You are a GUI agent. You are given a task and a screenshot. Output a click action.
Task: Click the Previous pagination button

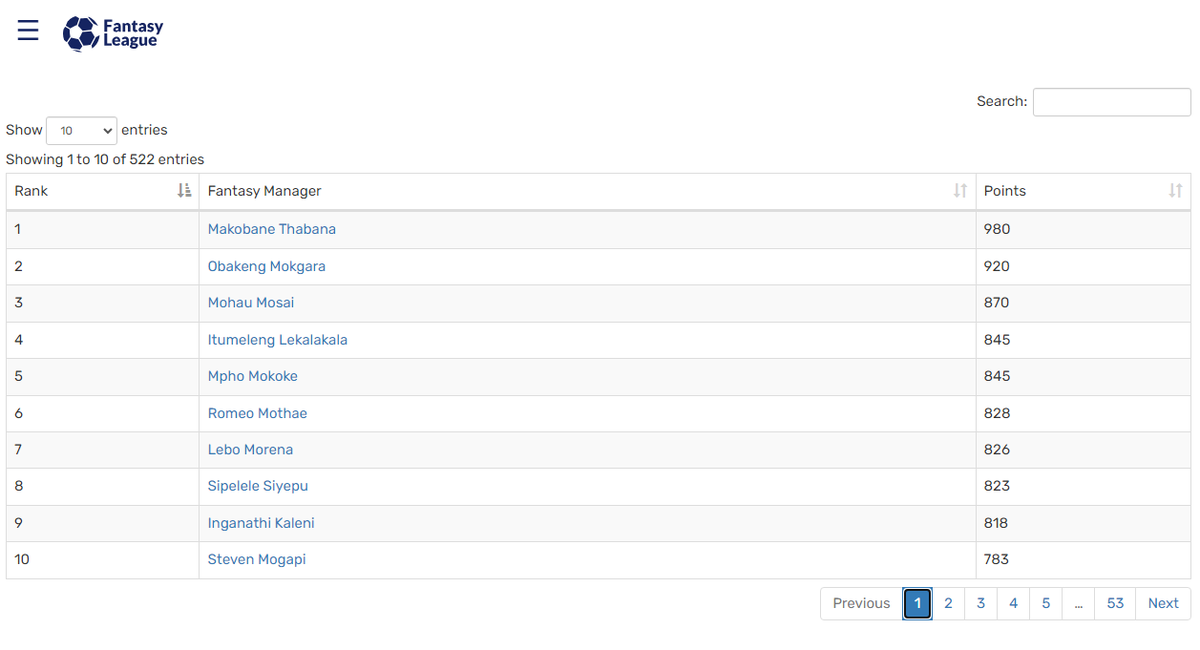[x=861, y=603]
